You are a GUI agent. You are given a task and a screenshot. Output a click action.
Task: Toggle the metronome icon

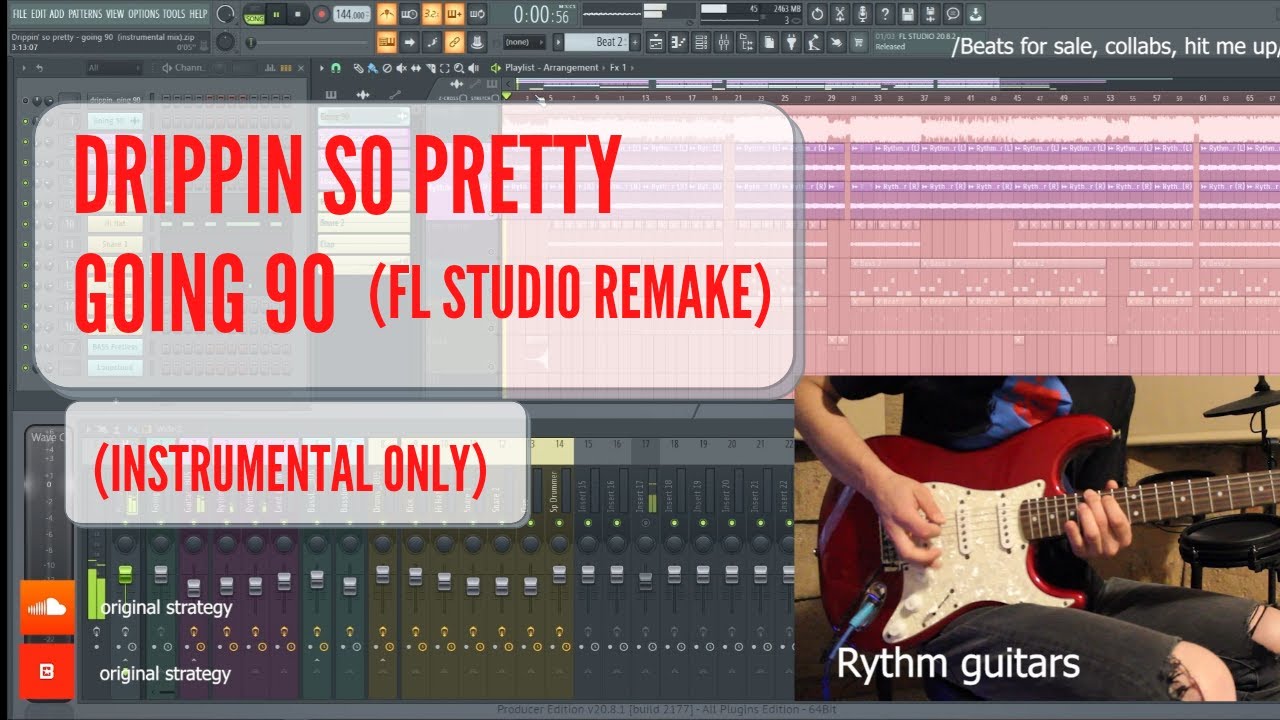click(388, 14)
